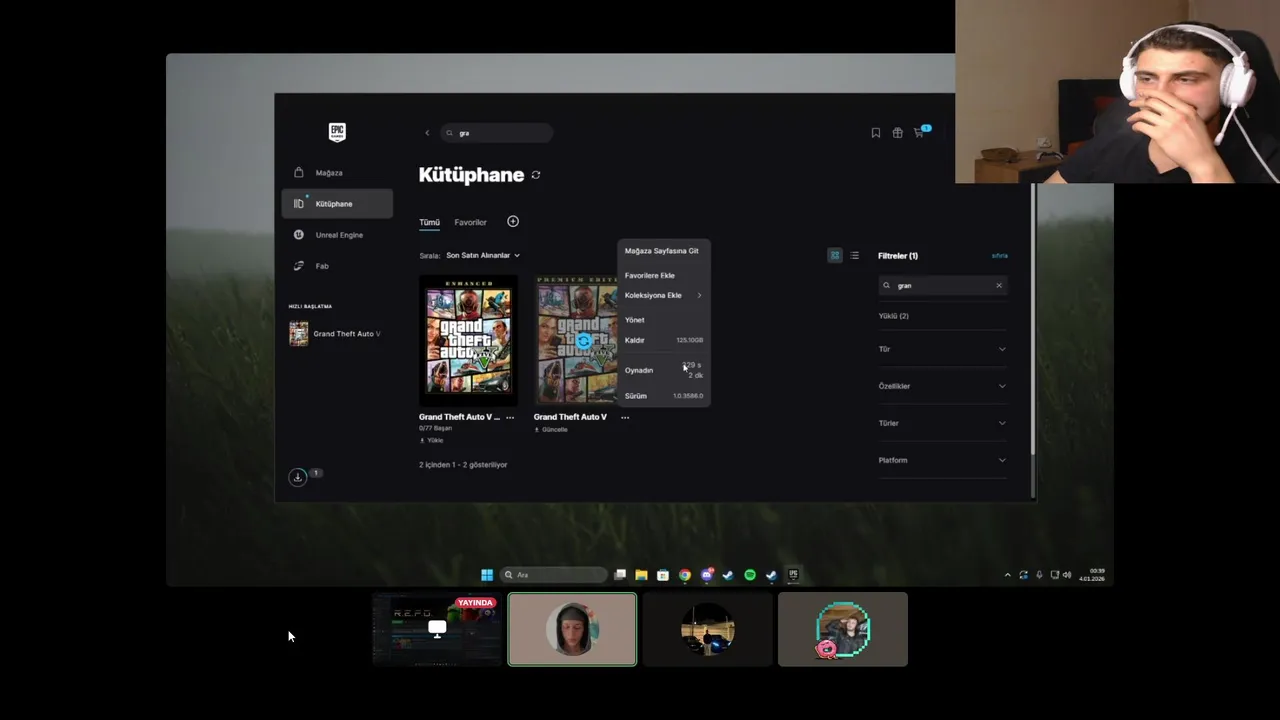
Task: Click Yükle under GTA V Enhanced
Action: [431, 440]
